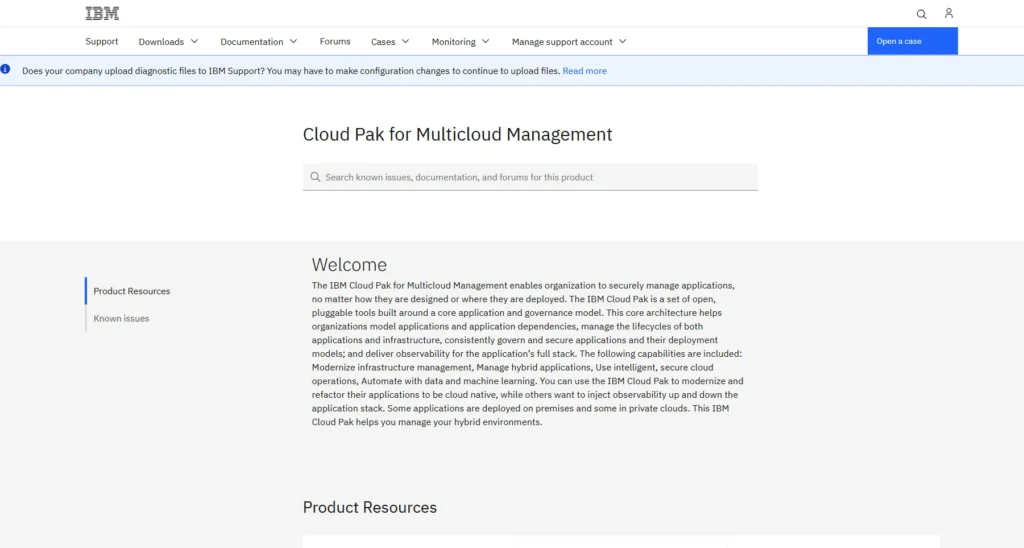Open the Manage support account dropdown
Image resolution: width=1024 pixels, height=548 pixels.
[568, 42]
